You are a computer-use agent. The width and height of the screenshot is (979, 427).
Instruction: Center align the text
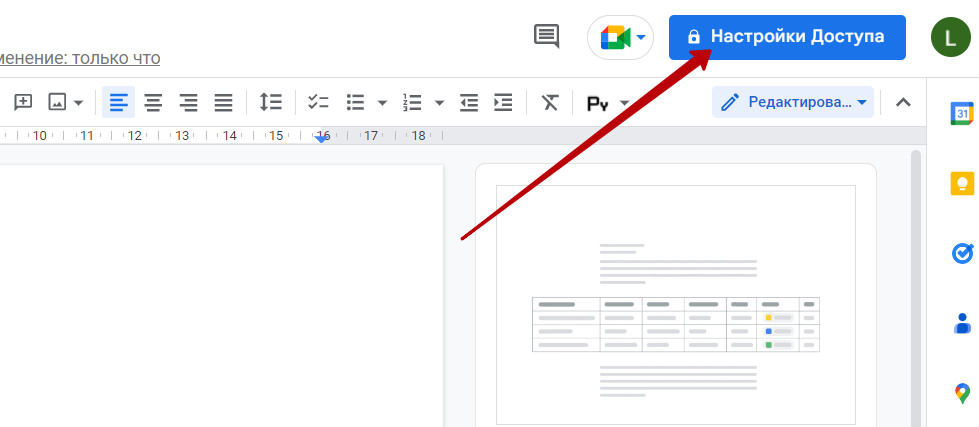[x=154, y=102]
